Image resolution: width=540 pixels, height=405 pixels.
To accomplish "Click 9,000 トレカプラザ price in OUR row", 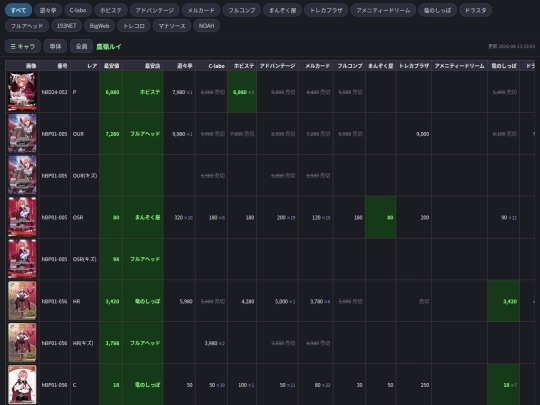I will tap(423, 134).
